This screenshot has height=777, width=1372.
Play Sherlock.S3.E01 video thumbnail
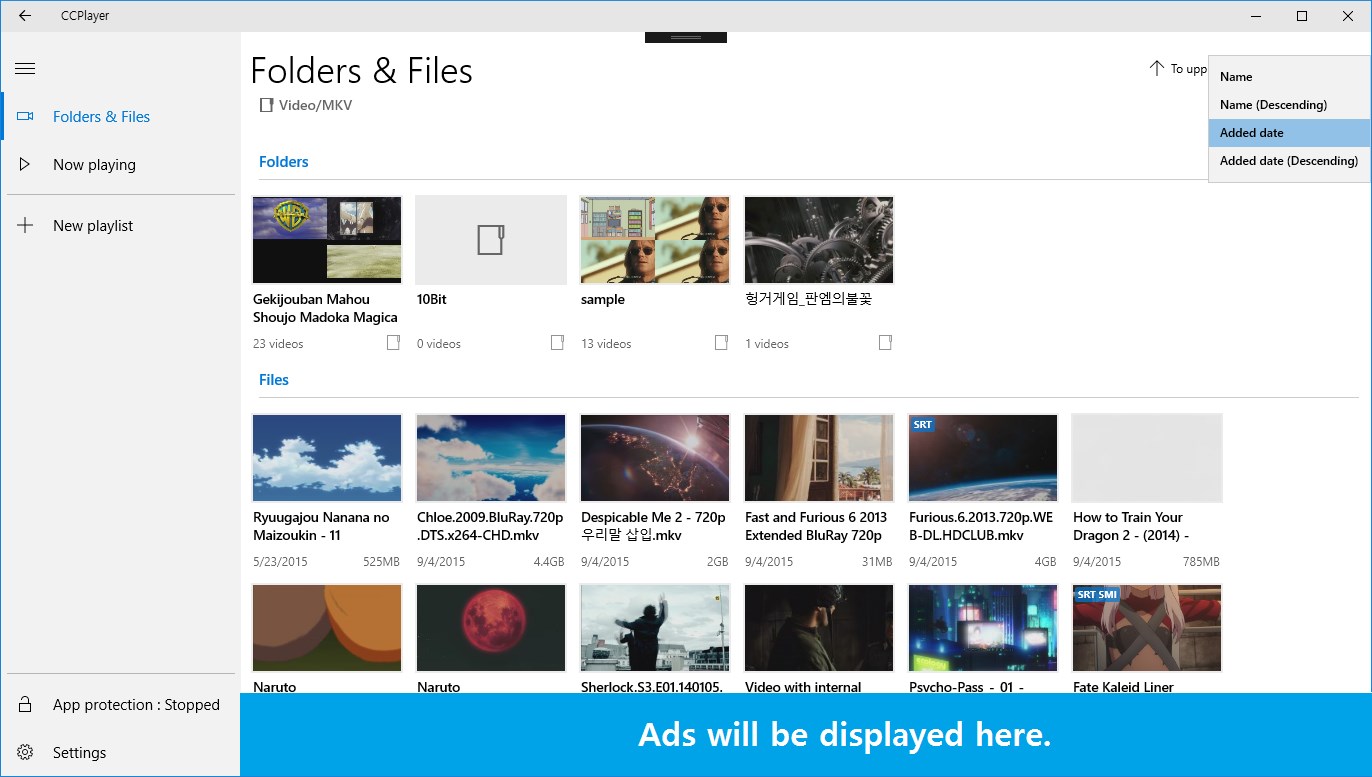coord(655,628)
